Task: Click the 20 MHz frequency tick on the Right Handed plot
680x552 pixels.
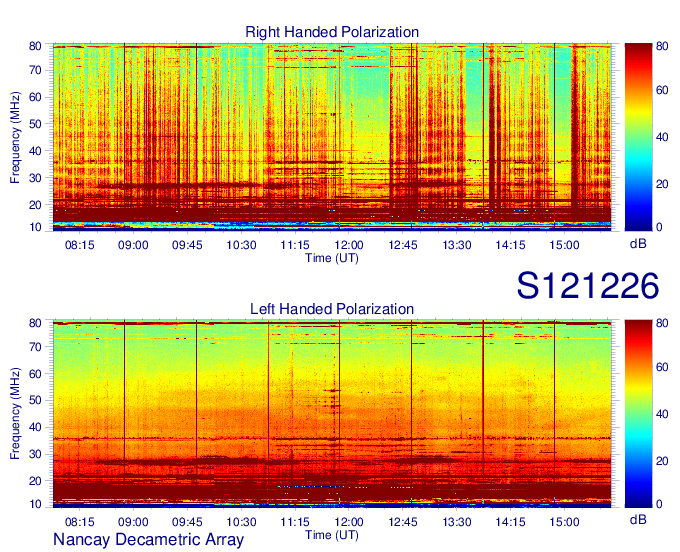Action: tap(35, 205)
